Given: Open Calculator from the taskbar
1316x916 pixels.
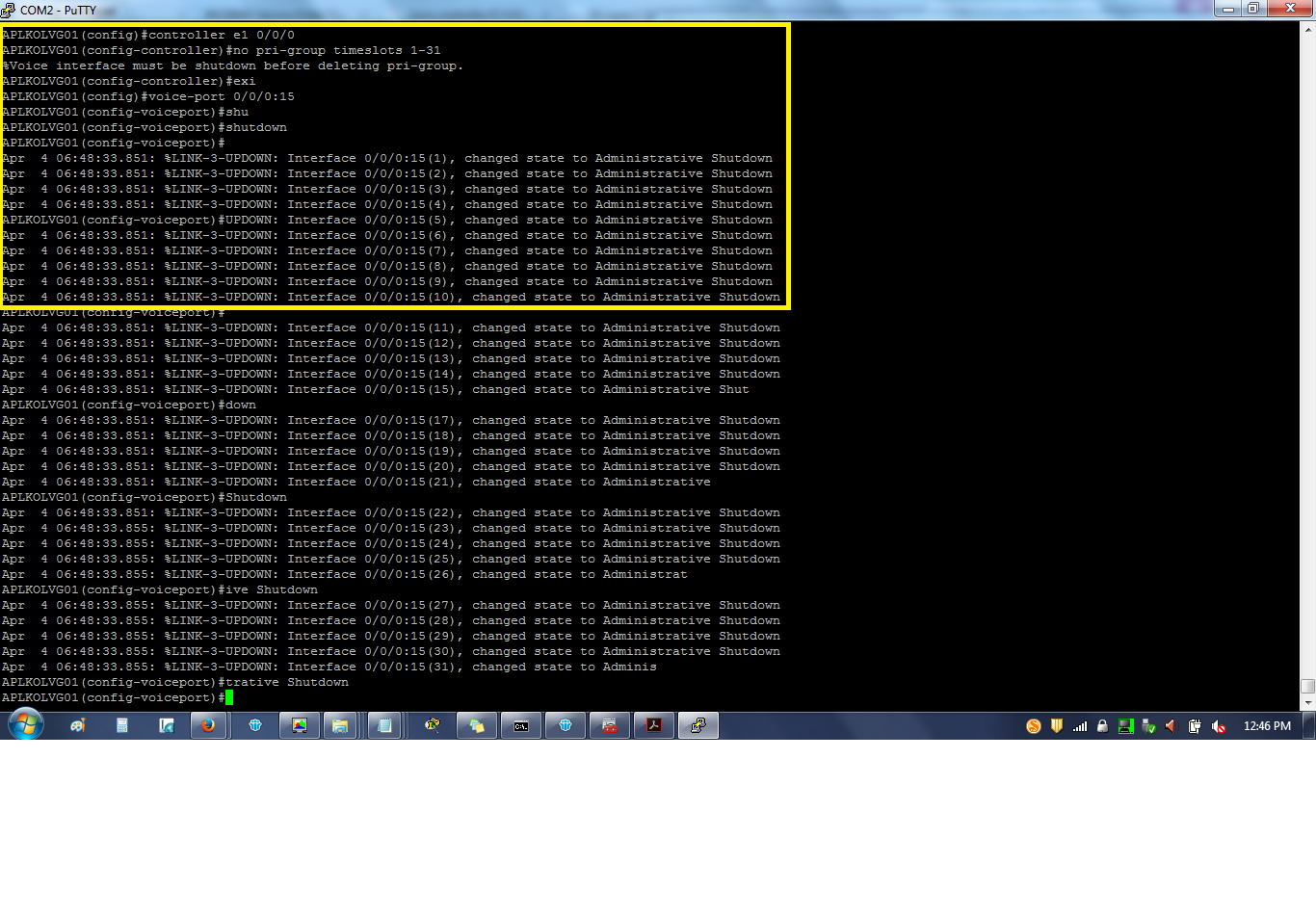Looking at the screenshot, I should (121, 725).
